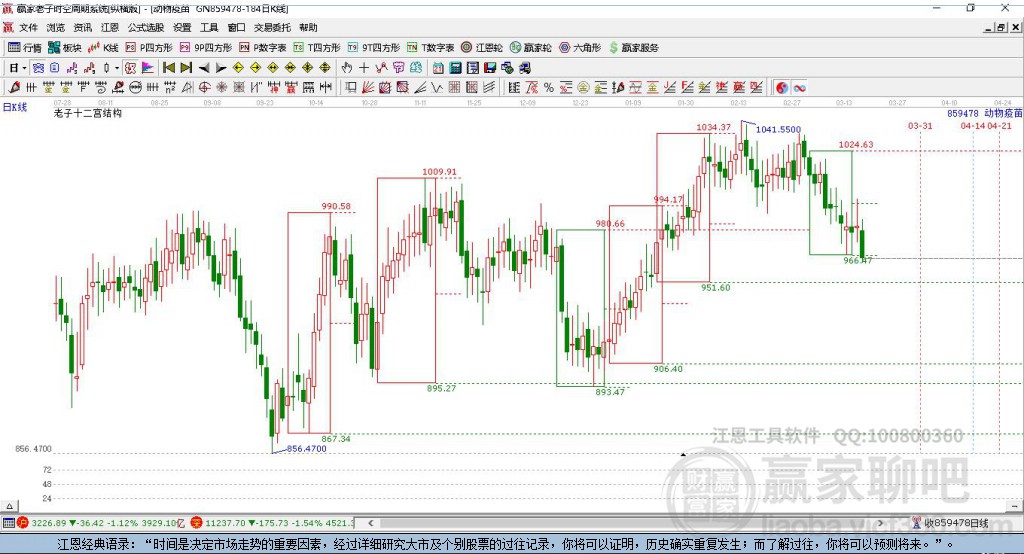Open the 江恩 menu
This screenshot has width=1024, height=554.
tap(110, 27)
